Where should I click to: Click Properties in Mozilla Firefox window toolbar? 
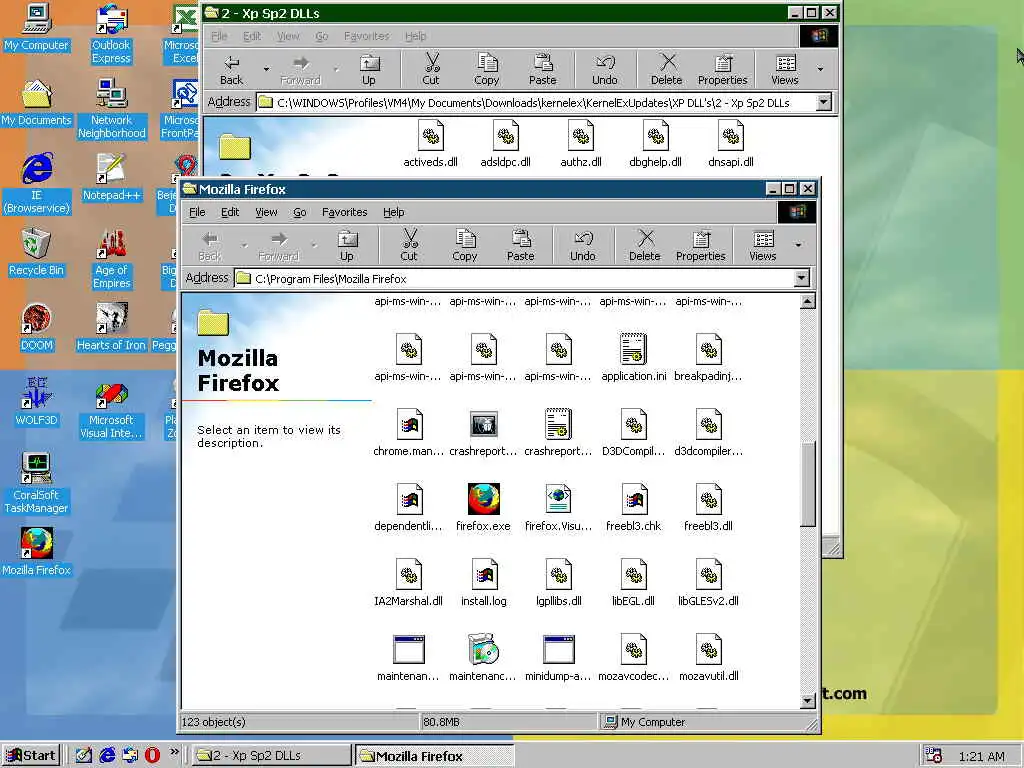701,245
